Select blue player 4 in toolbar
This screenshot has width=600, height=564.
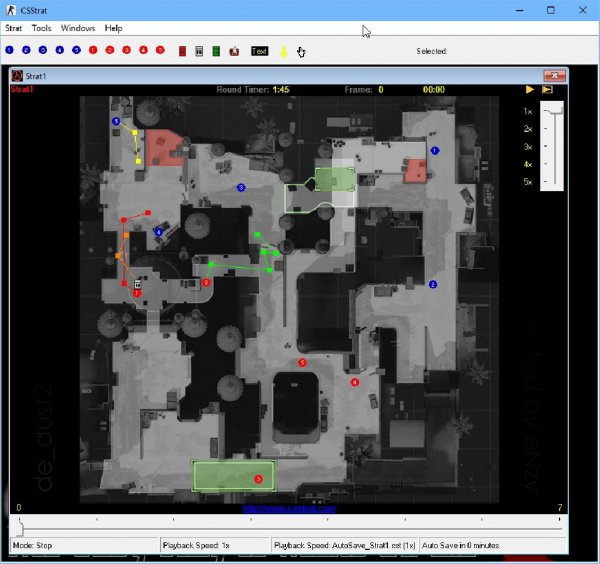click(x=60, y=50)
